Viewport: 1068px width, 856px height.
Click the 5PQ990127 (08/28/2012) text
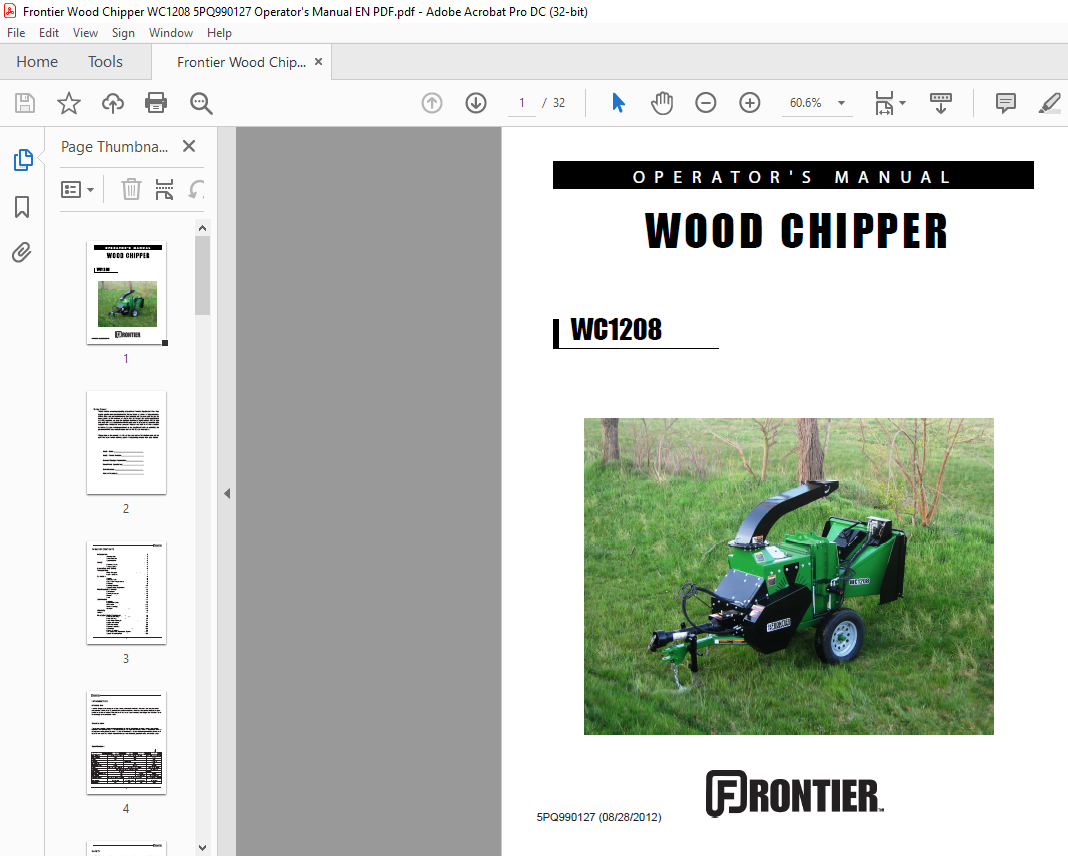[599, 817]
